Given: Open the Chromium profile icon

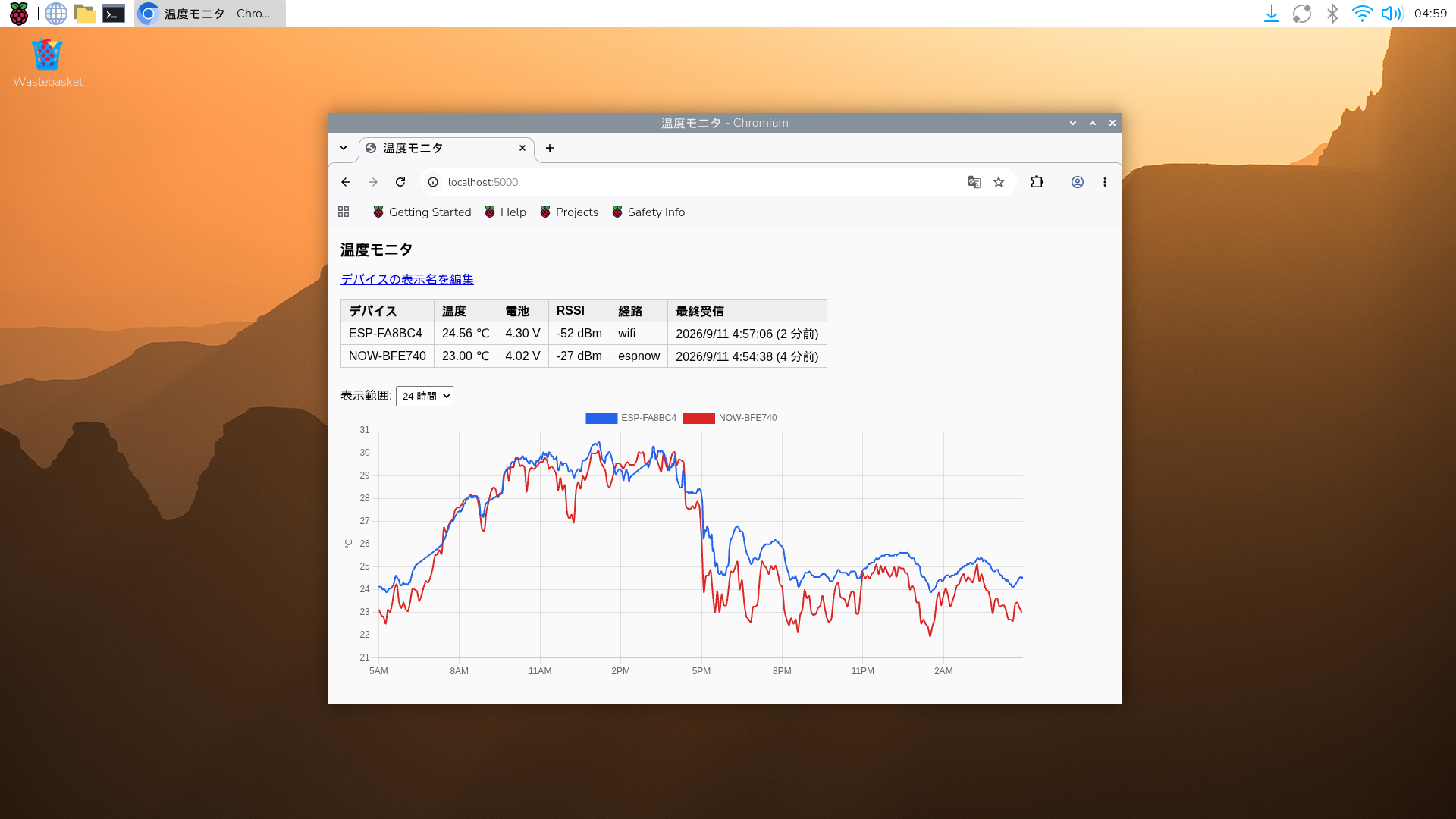Looking at the screenshot, I should [1078, 182].
